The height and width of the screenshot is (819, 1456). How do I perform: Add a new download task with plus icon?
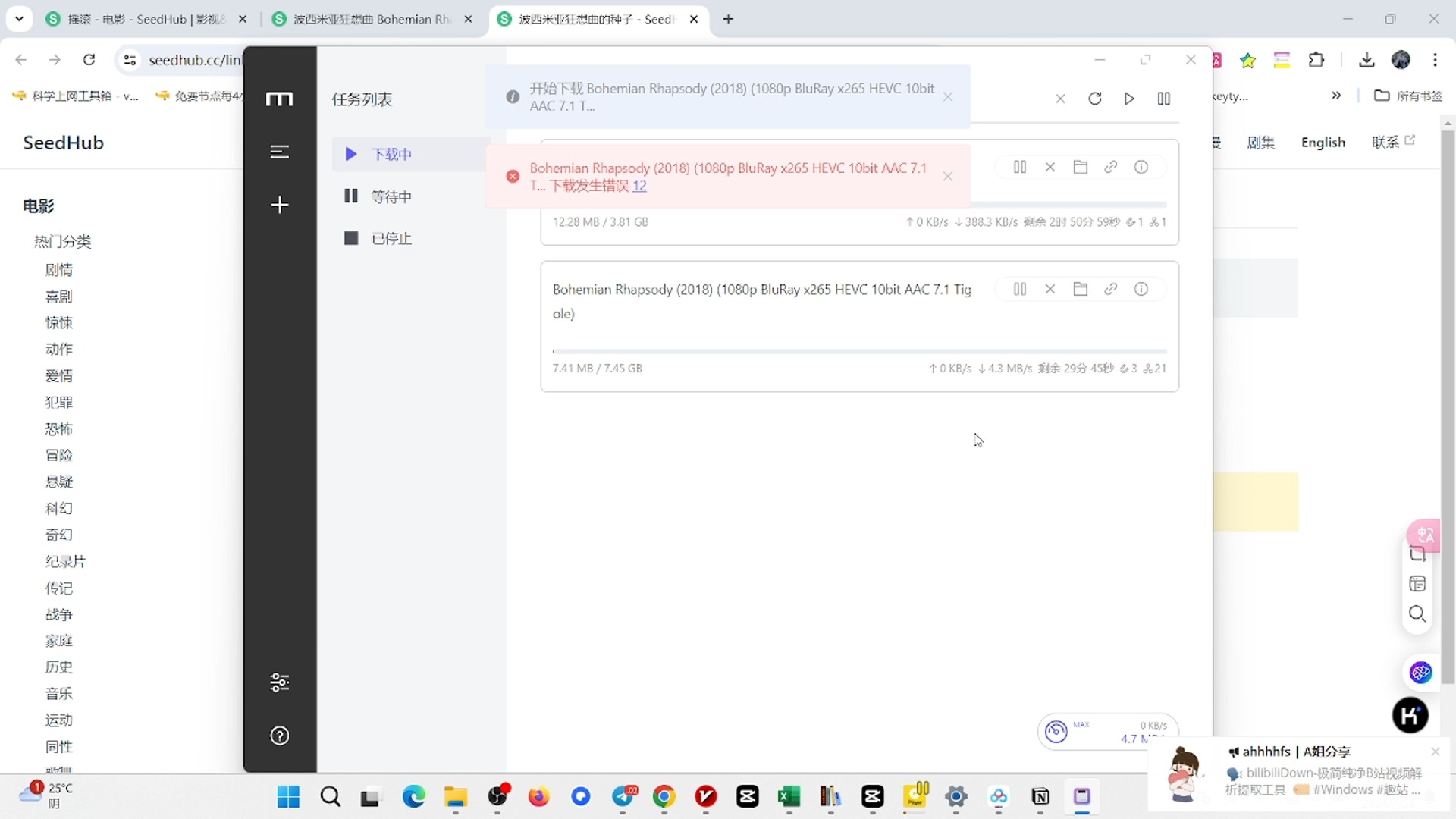[x=280, y=205]
